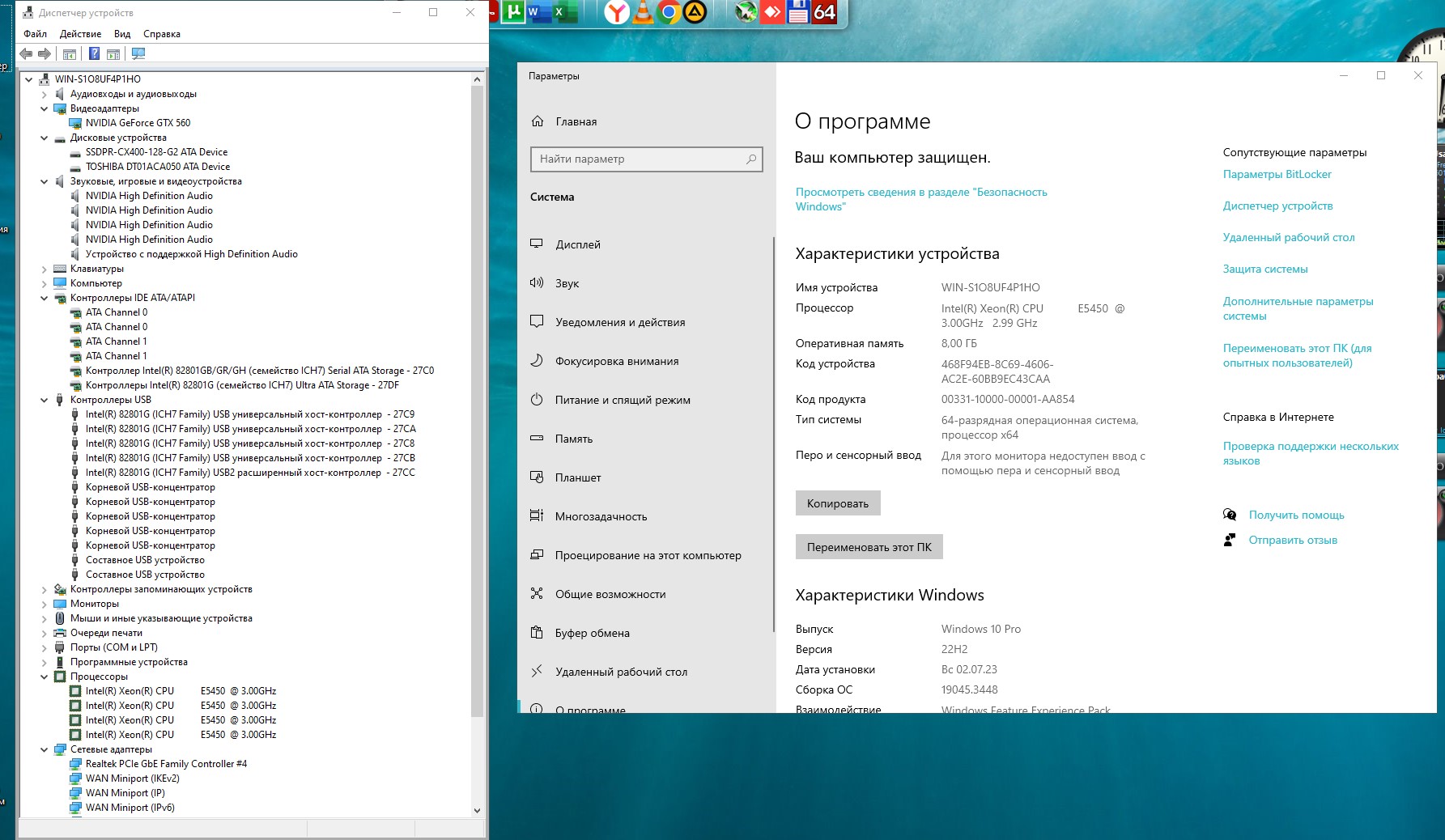
Task: Open the Действие menu
Action: pos(80,34)
